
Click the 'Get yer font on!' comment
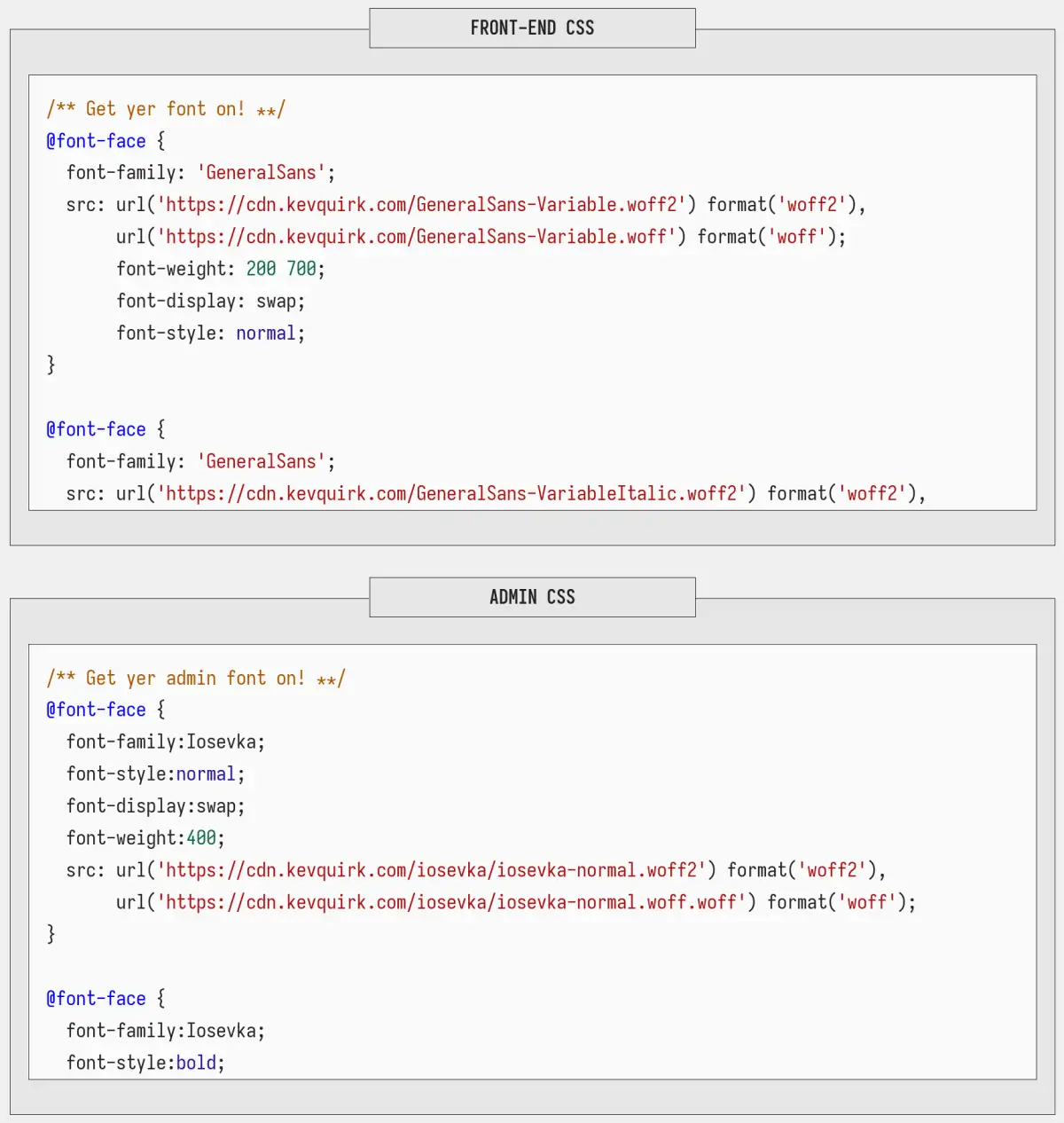165,108
